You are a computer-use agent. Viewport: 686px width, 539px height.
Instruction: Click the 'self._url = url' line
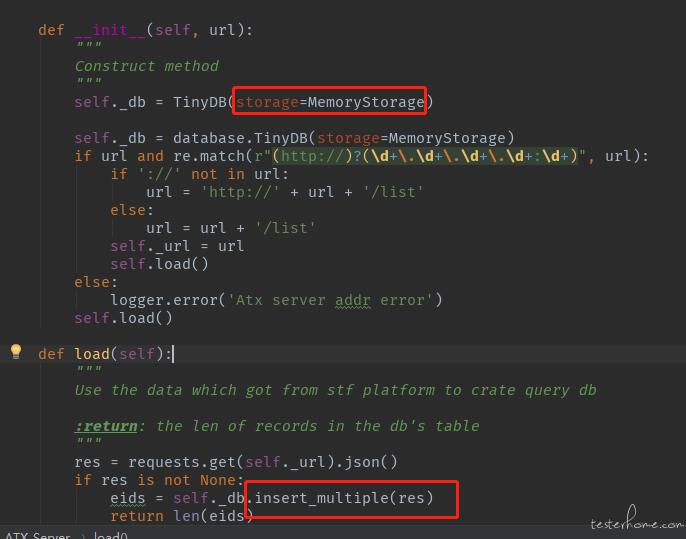click(x=177, y=246)
